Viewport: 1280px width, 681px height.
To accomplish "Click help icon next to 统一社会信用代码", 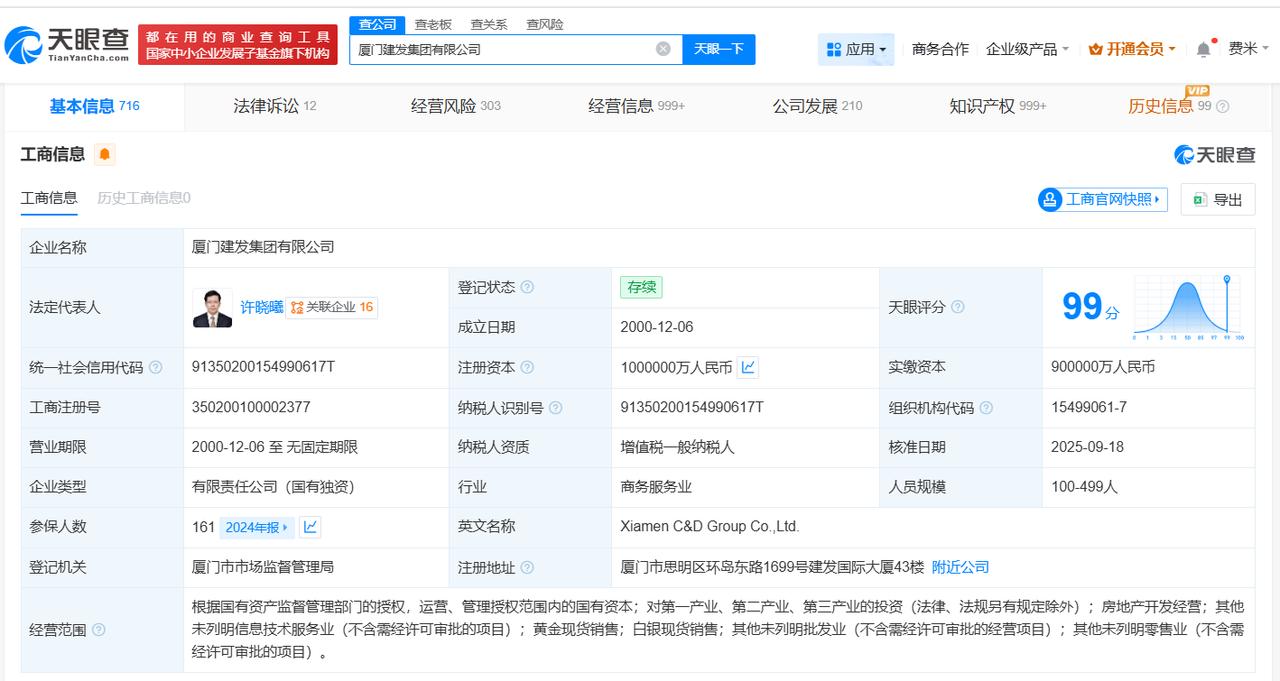I will (156, 367).
